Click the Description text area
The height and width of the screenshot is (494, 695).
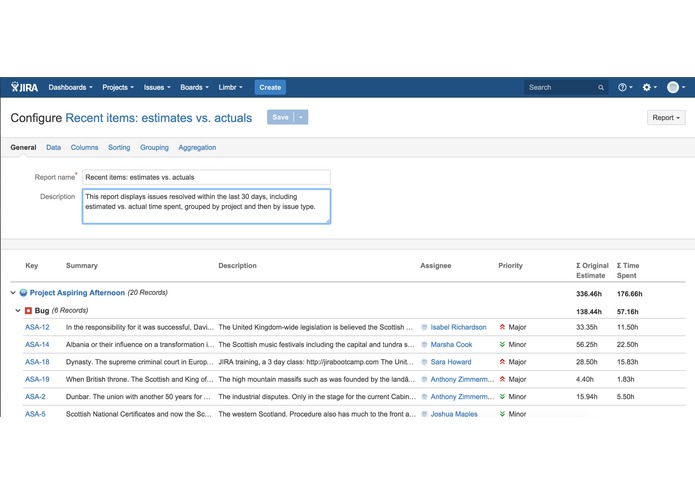[206, 206]
